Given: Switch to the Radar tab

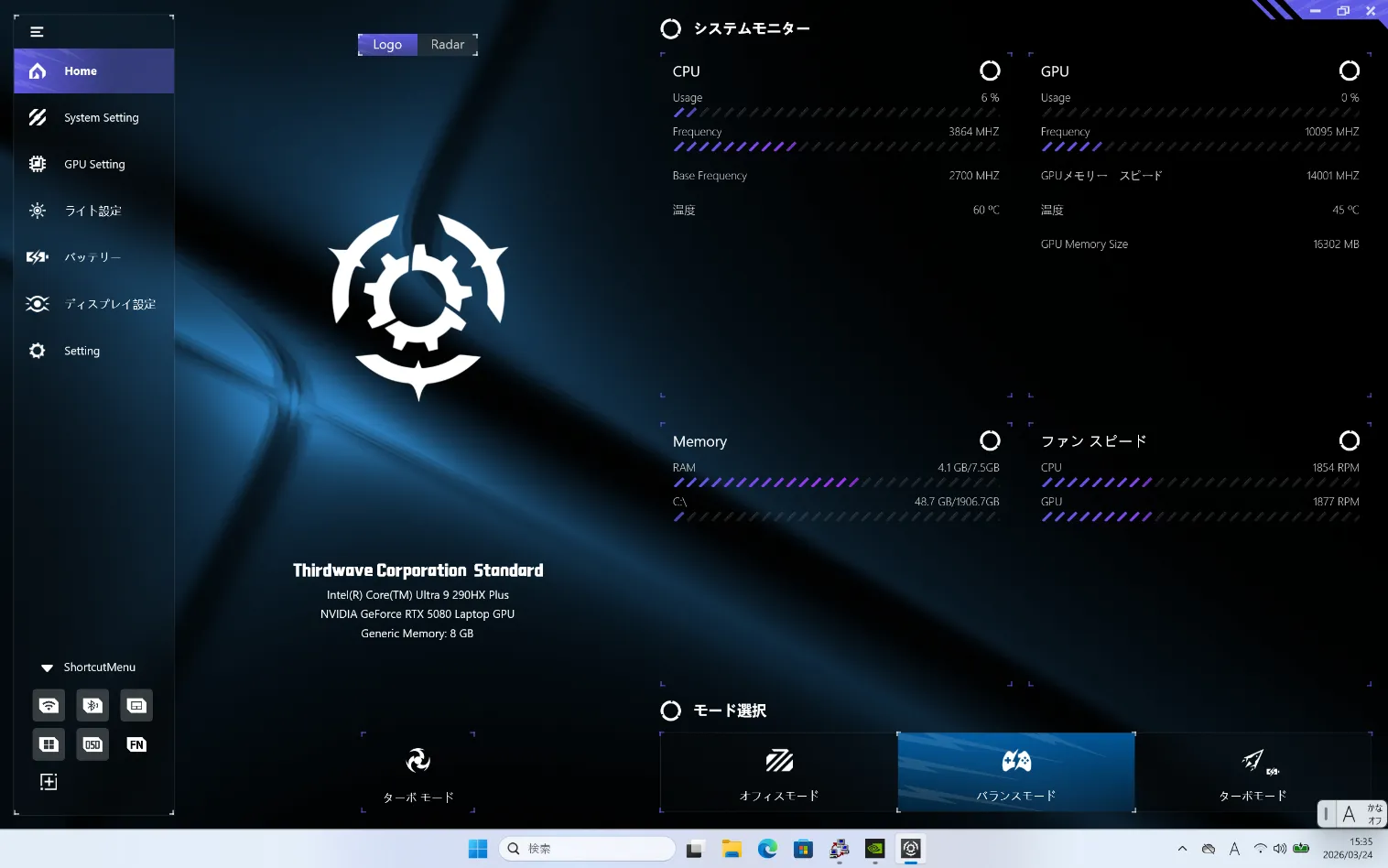Looking at the screenshot, I should (x=447, y=44).
